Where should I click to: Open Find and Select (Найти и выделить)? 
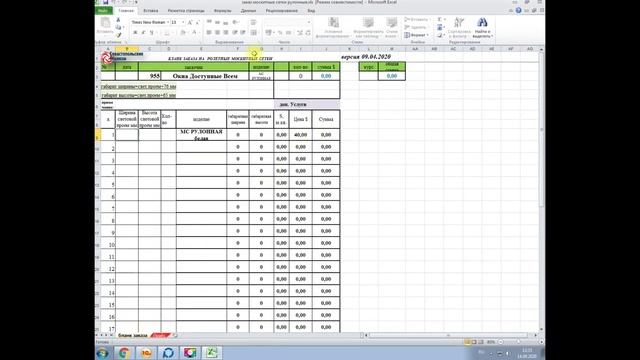click(x=482, y=27)
